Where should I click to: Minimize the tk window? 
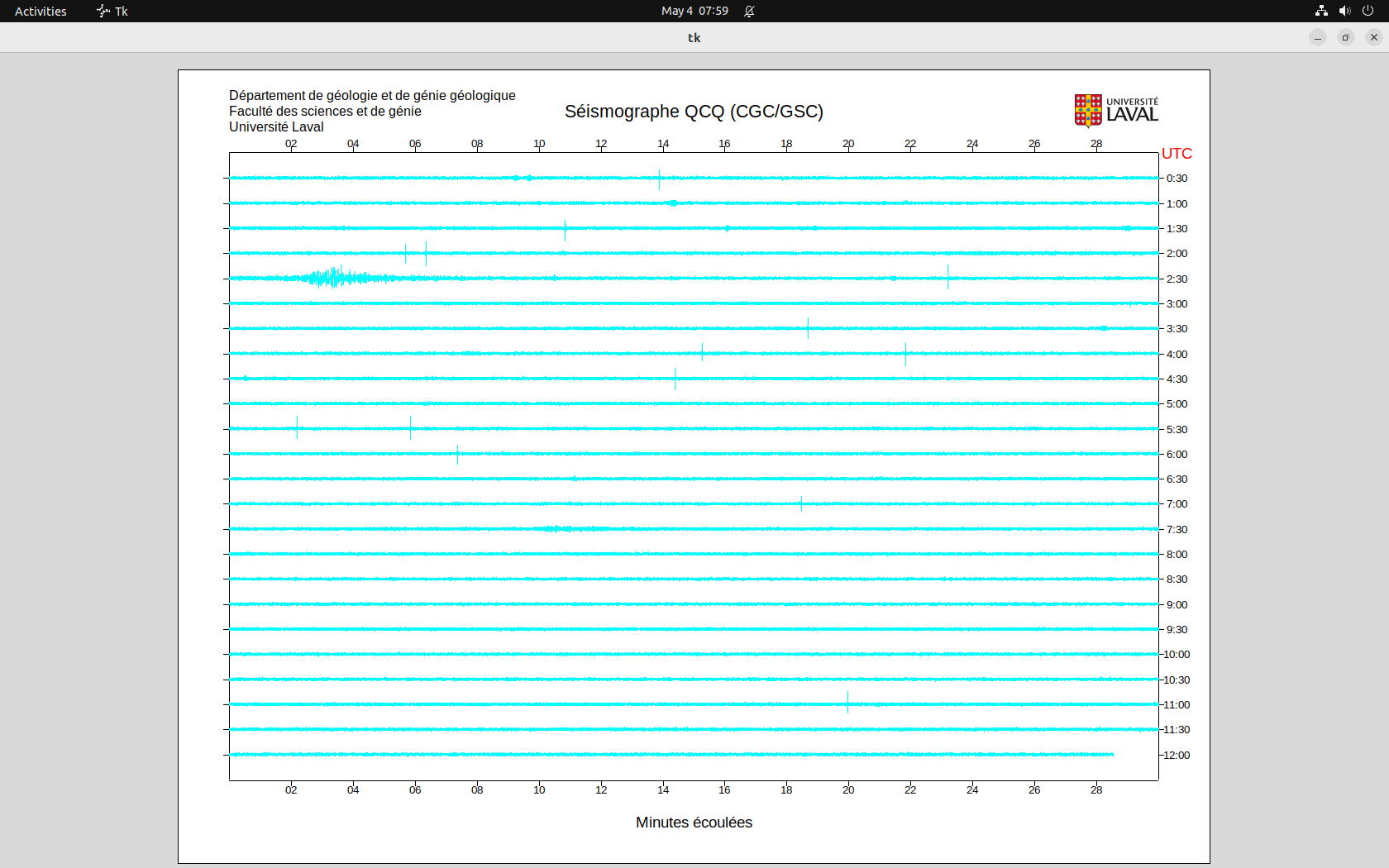click(1318, 37)
